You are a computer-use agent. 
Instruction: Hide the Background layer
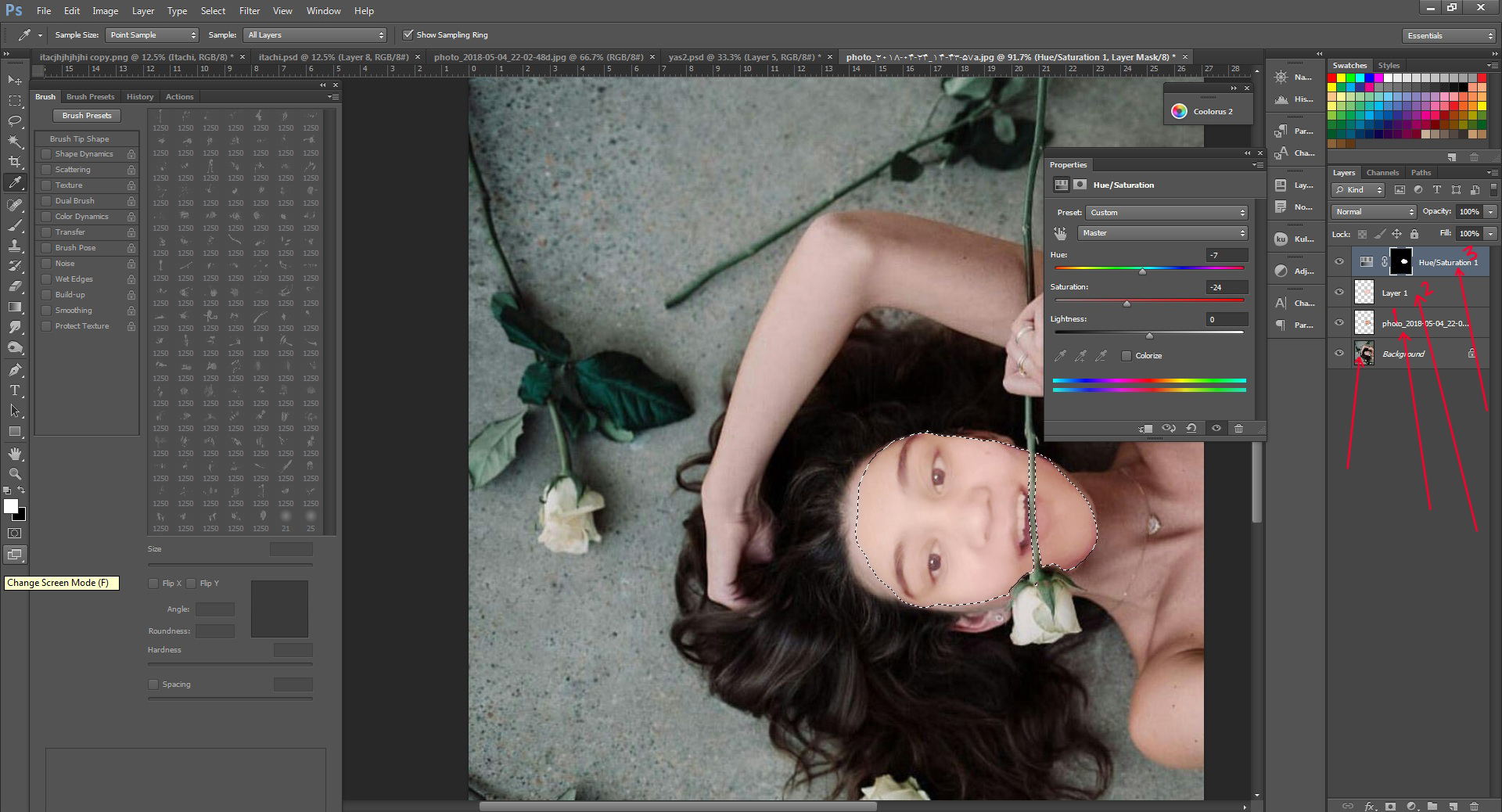coord(1339,354)
